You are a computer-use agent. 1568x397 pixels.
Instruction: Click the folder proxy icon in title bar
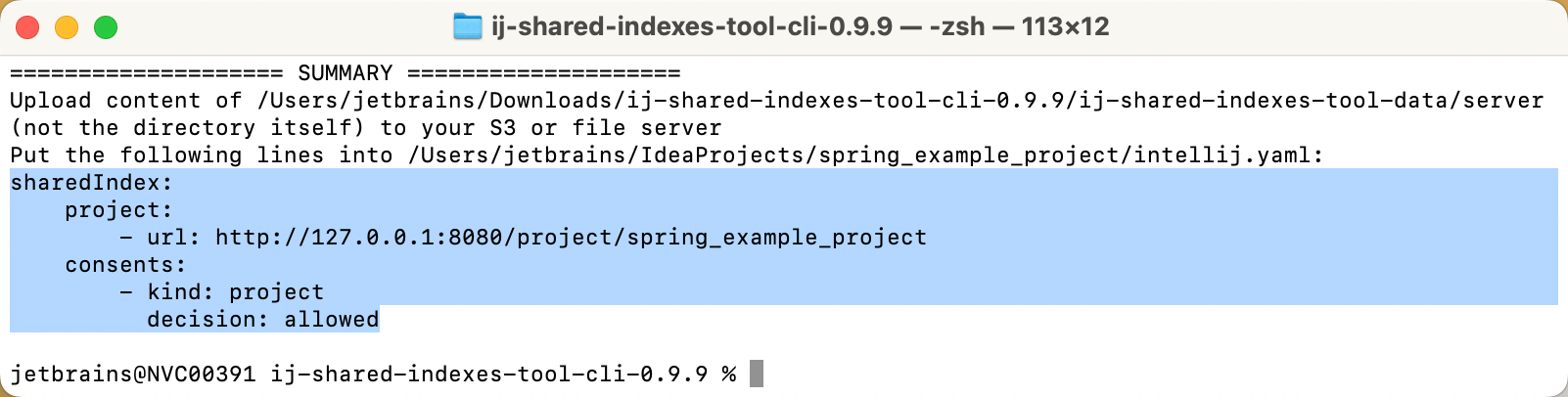(468, 26)
